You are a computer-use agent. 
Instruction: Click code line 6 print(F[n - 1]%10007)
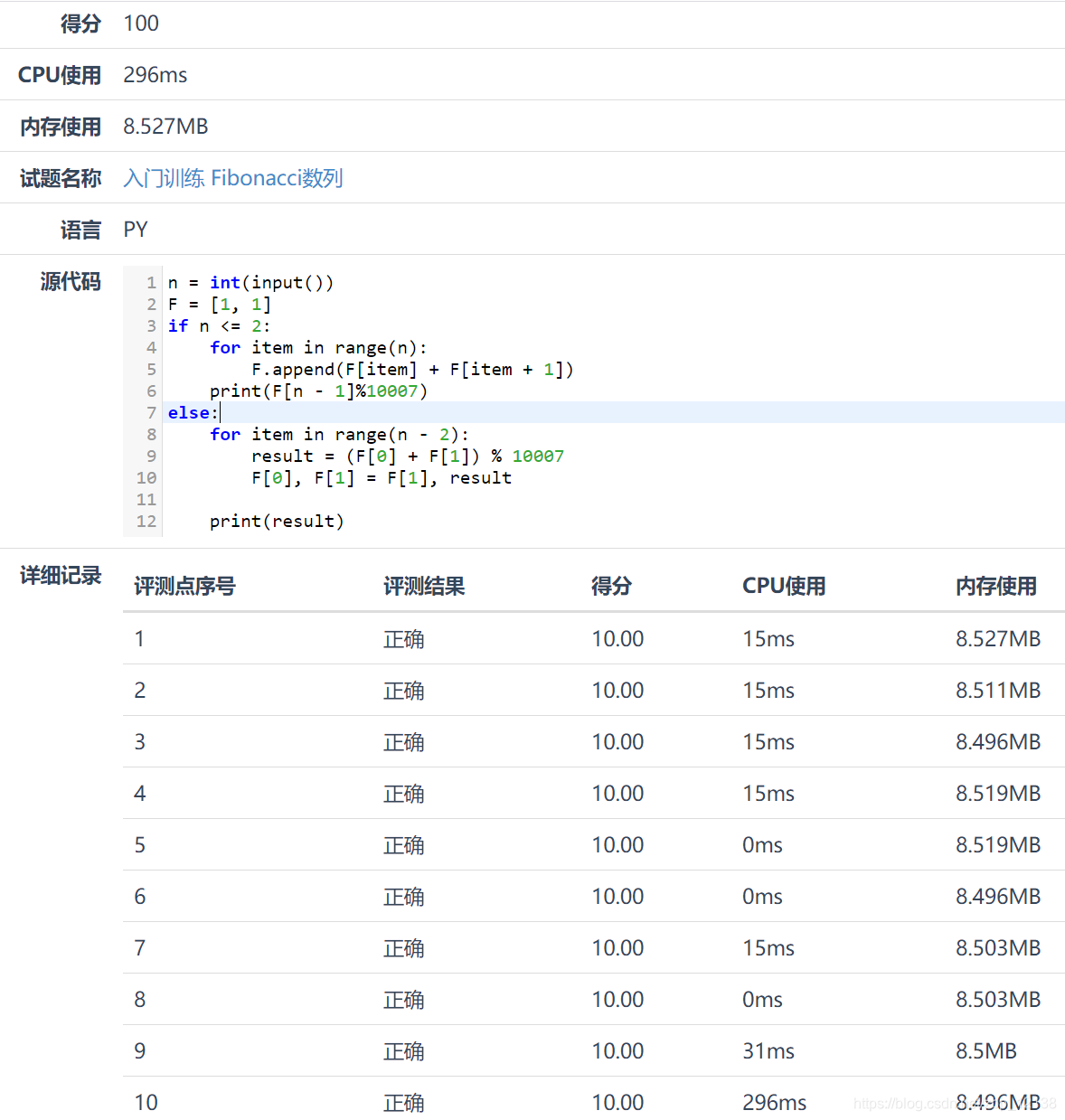coord(318,391)
